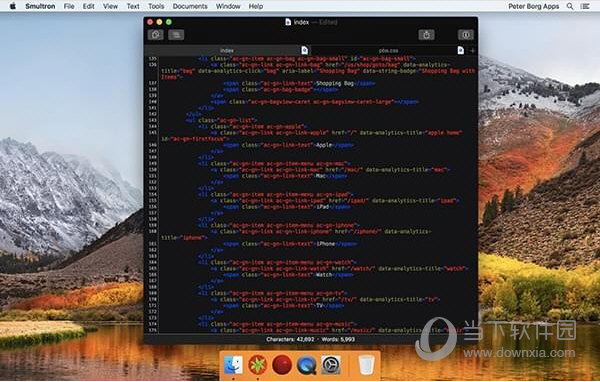Switch to the index tab
Viewport: 600px width, 382px height.
pyautogui.click(x=227, y=51)
